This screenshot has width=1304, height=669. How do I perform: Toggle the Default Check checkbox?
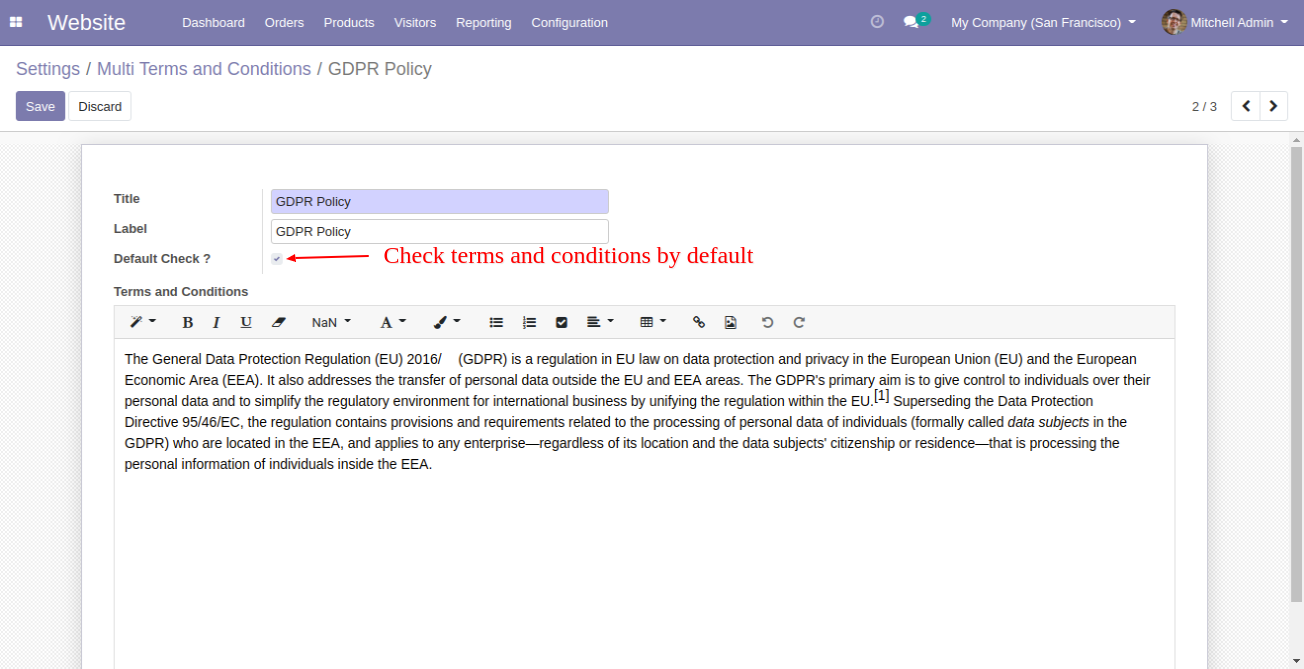pyautogui.click(x=277, y=259)
